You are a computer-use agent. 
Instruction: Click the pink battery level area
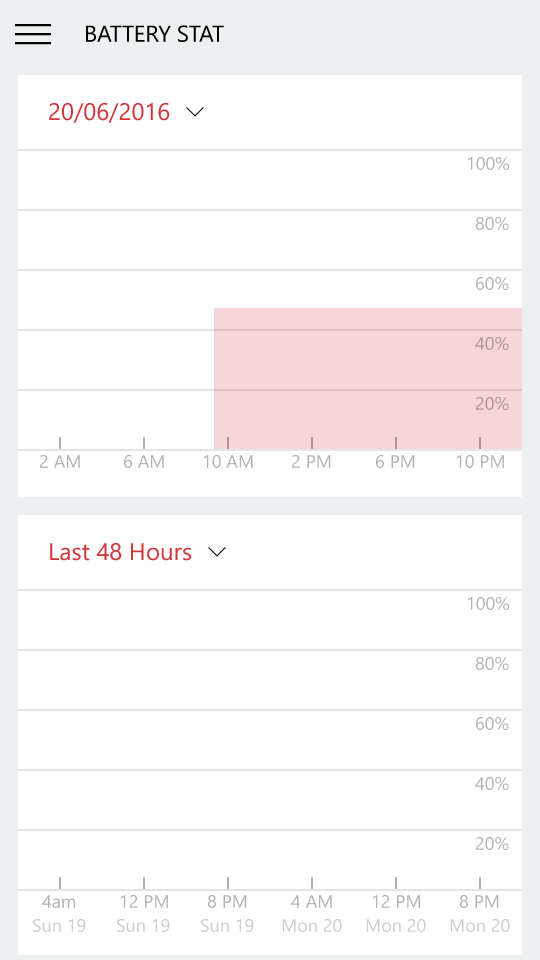(x=367, y=379)
